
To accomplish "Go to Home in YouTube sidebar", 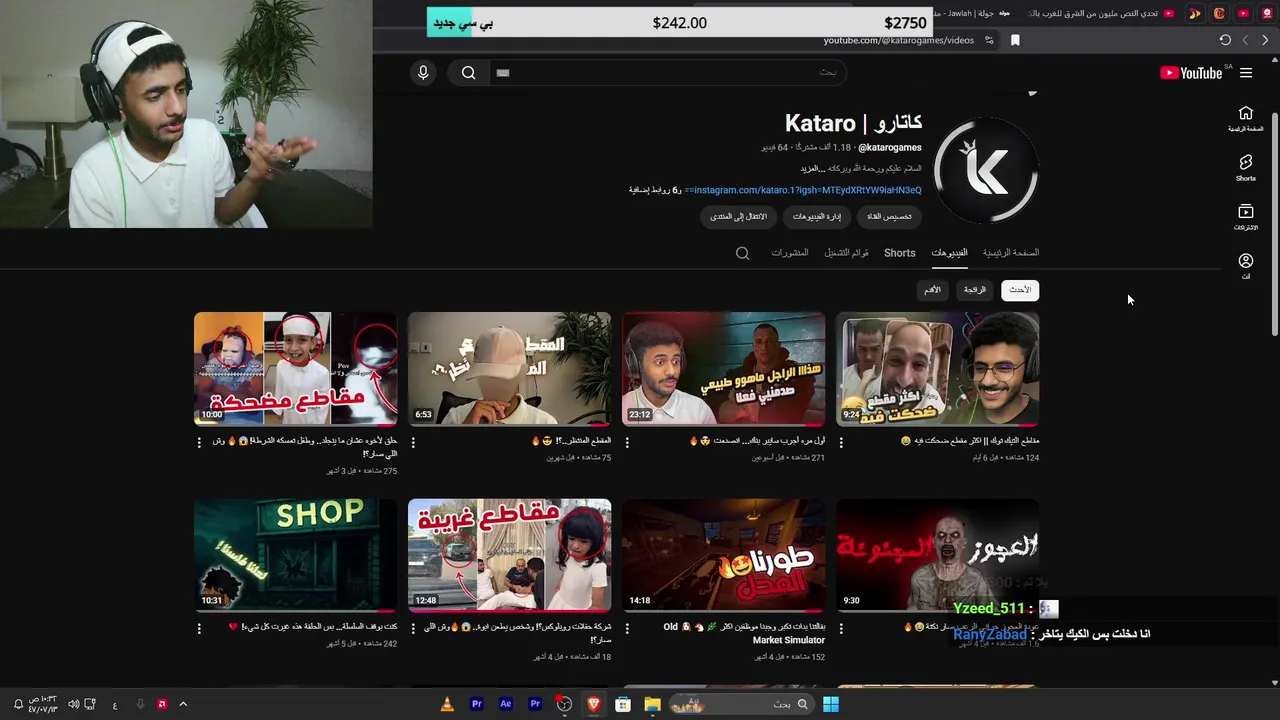I will (1245, 119).
